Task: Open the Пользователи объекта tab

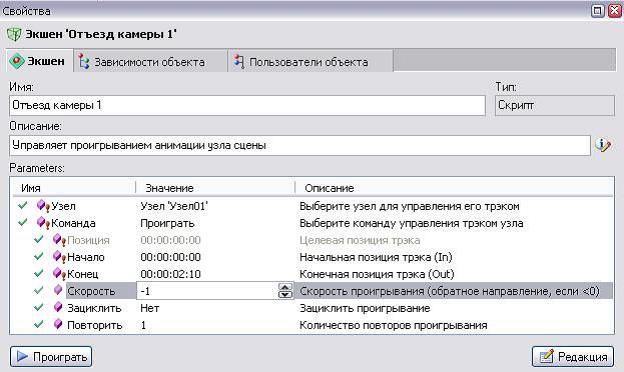Action: coord(310,62)
